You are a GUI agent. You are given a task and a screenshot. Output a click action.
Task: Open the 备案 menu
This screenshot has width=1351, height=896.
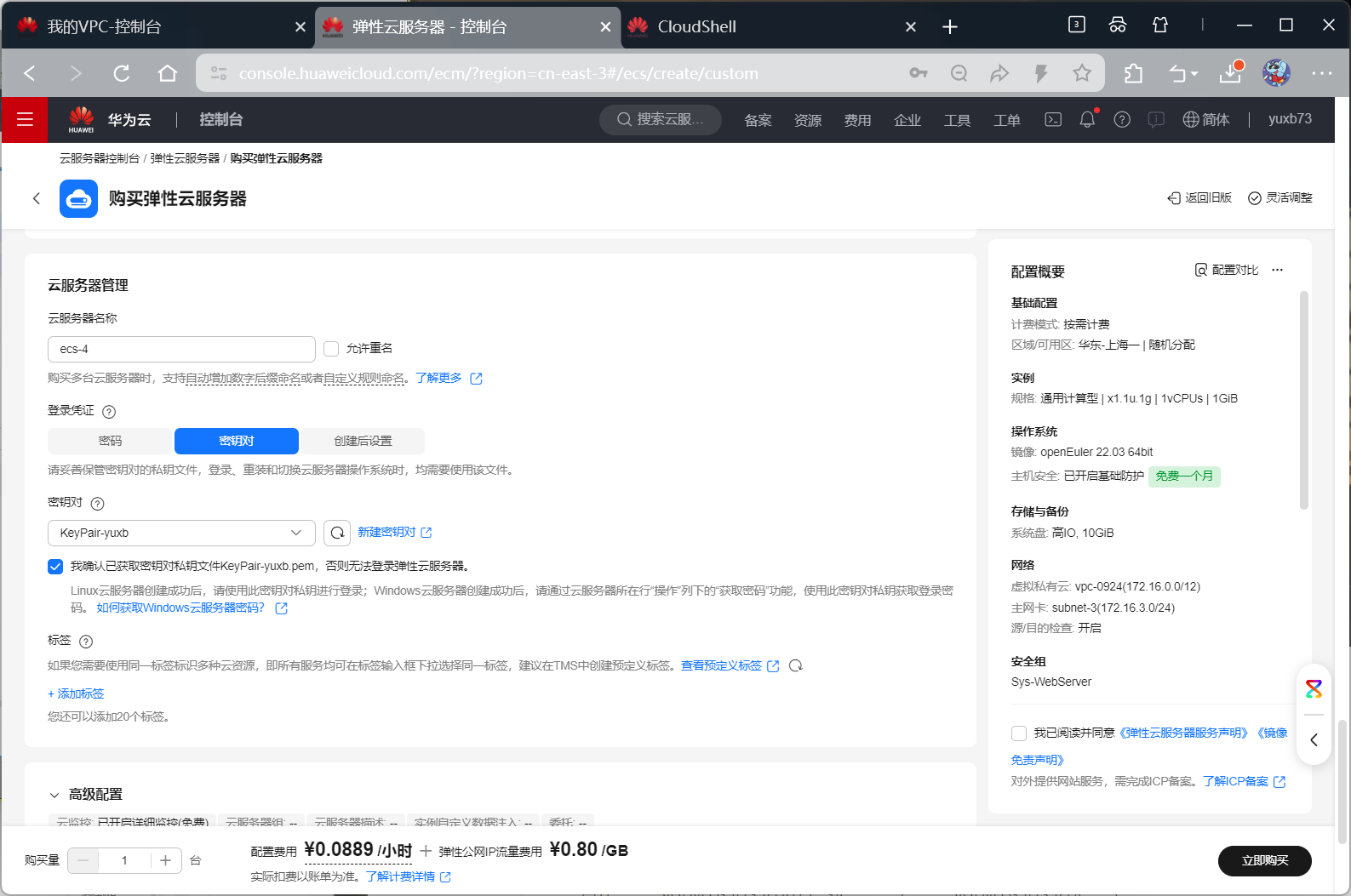(758, 120)
